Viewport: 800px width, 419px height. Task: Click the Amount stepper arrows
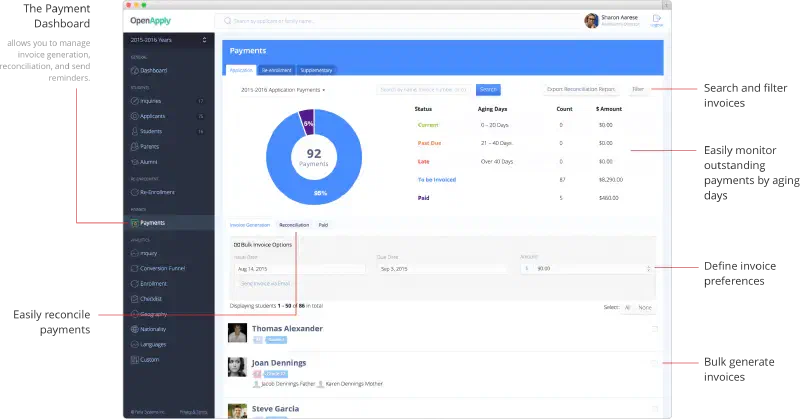click(x=648, y=268)
